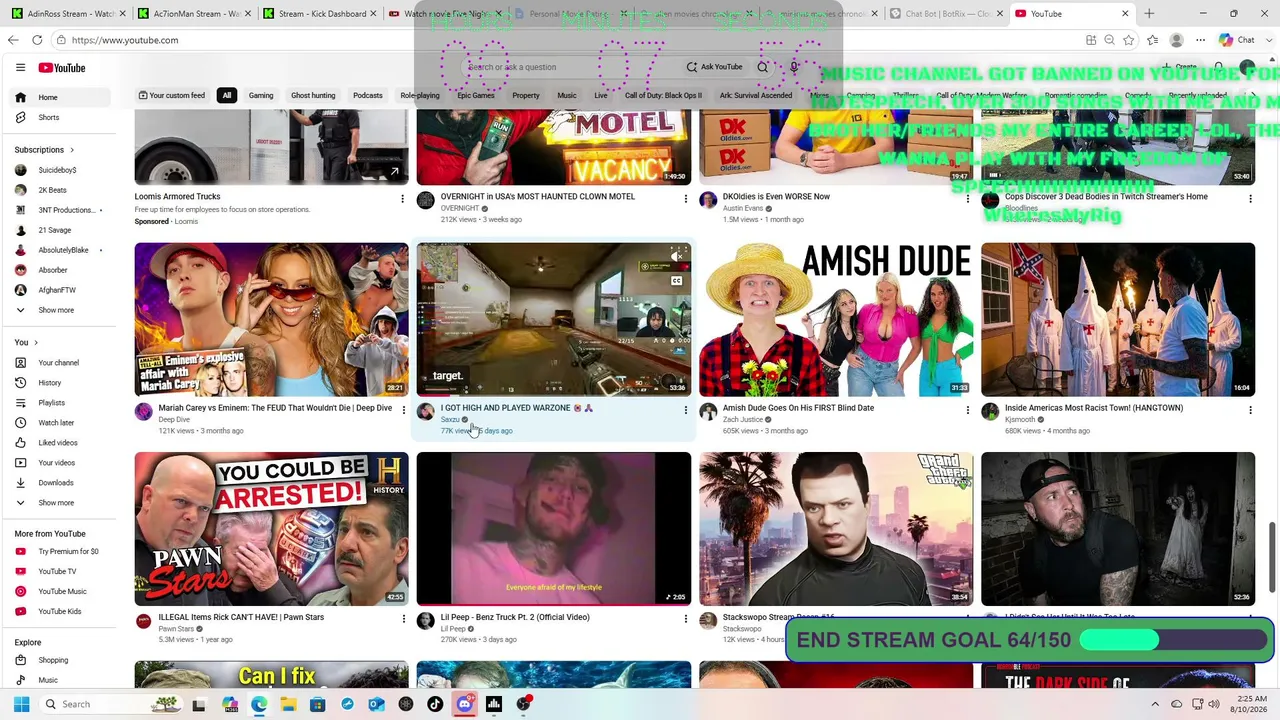
Task: Reload the YouTube page
Action: [37, 40]
